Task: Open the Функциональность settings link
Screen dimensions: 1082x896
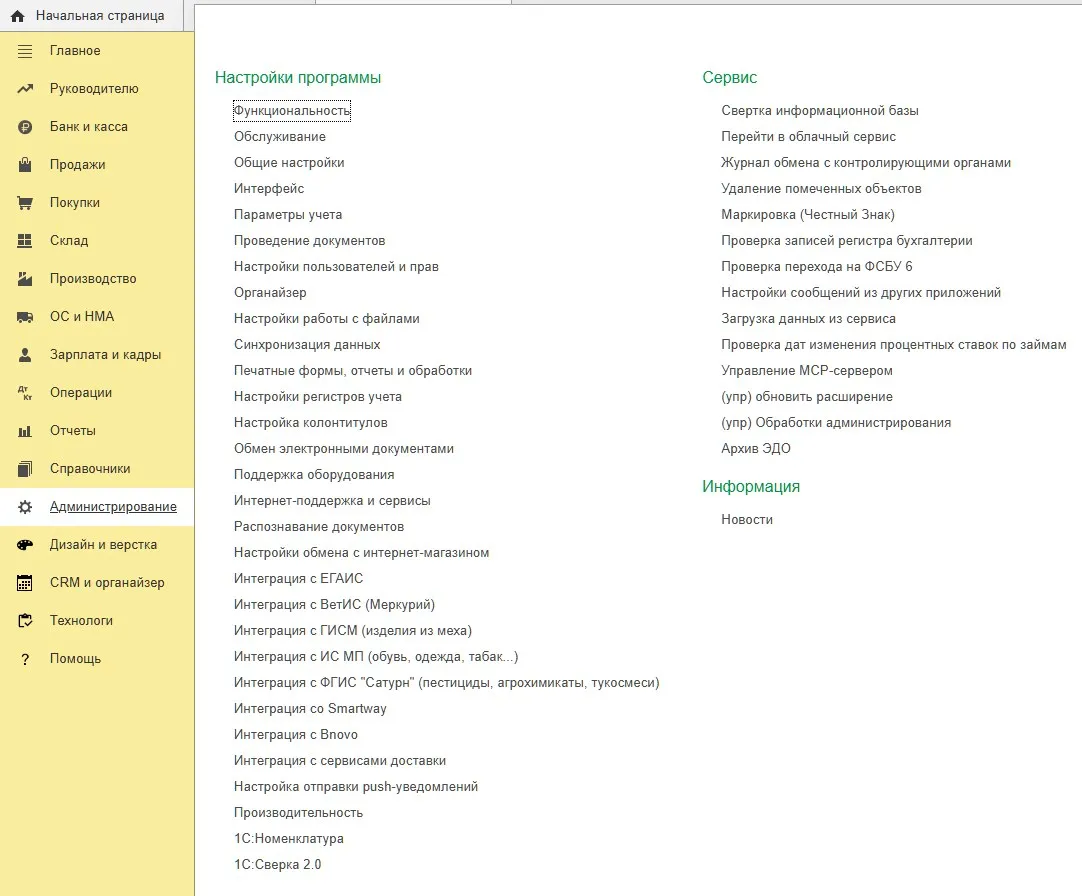Action: pyautogui.click(x=292, y=110)
